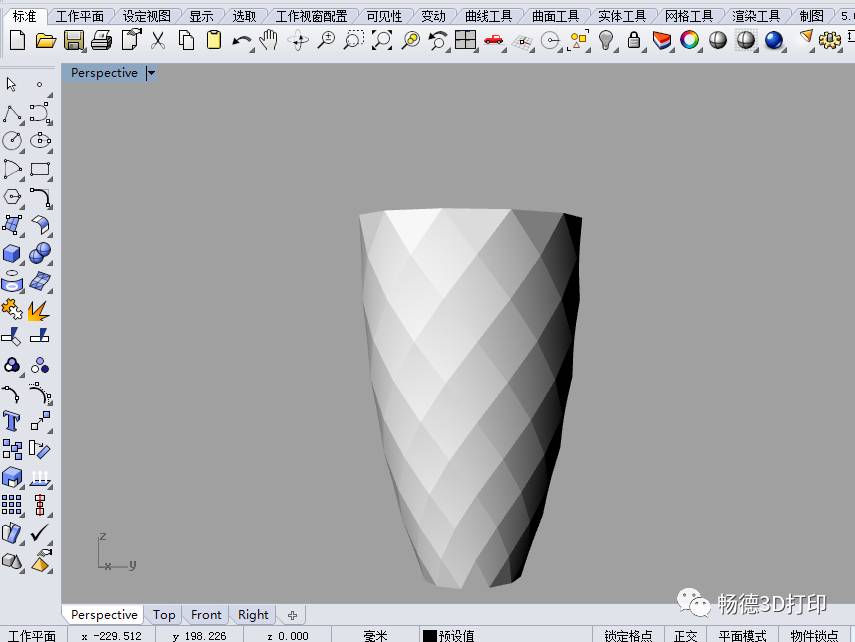This screenshot has height=642, width=855.
Task: Click the Undo arrow icon
Action: [241, 40]
